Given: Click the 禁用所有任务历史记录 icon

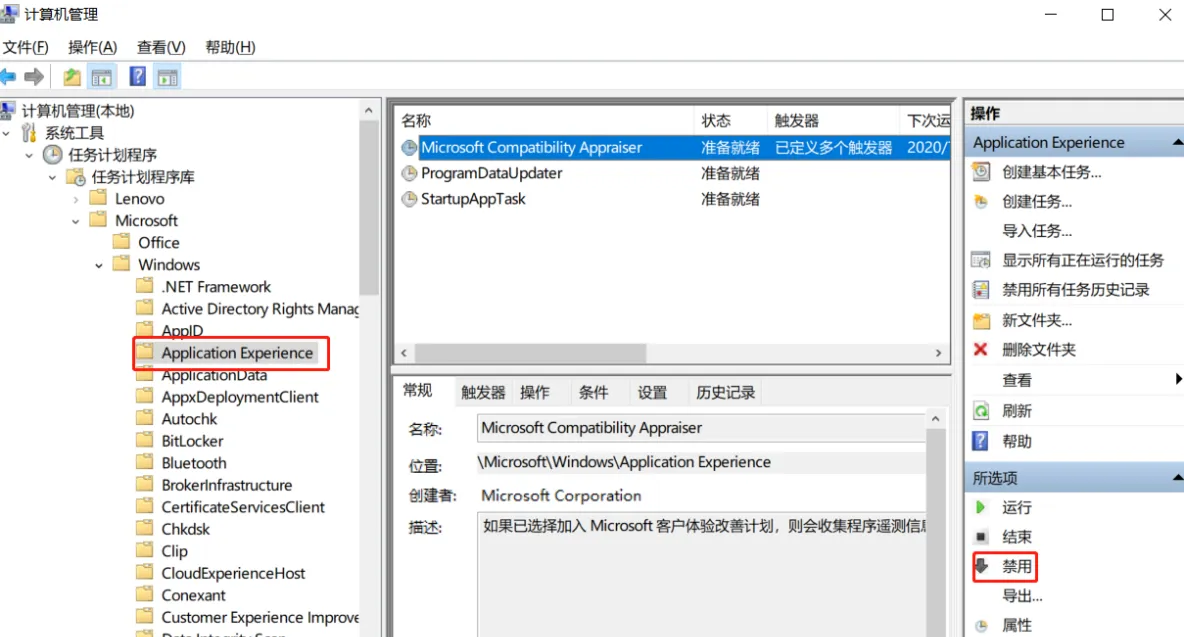Looking at the screenshot, I should (x=981, y=290).
